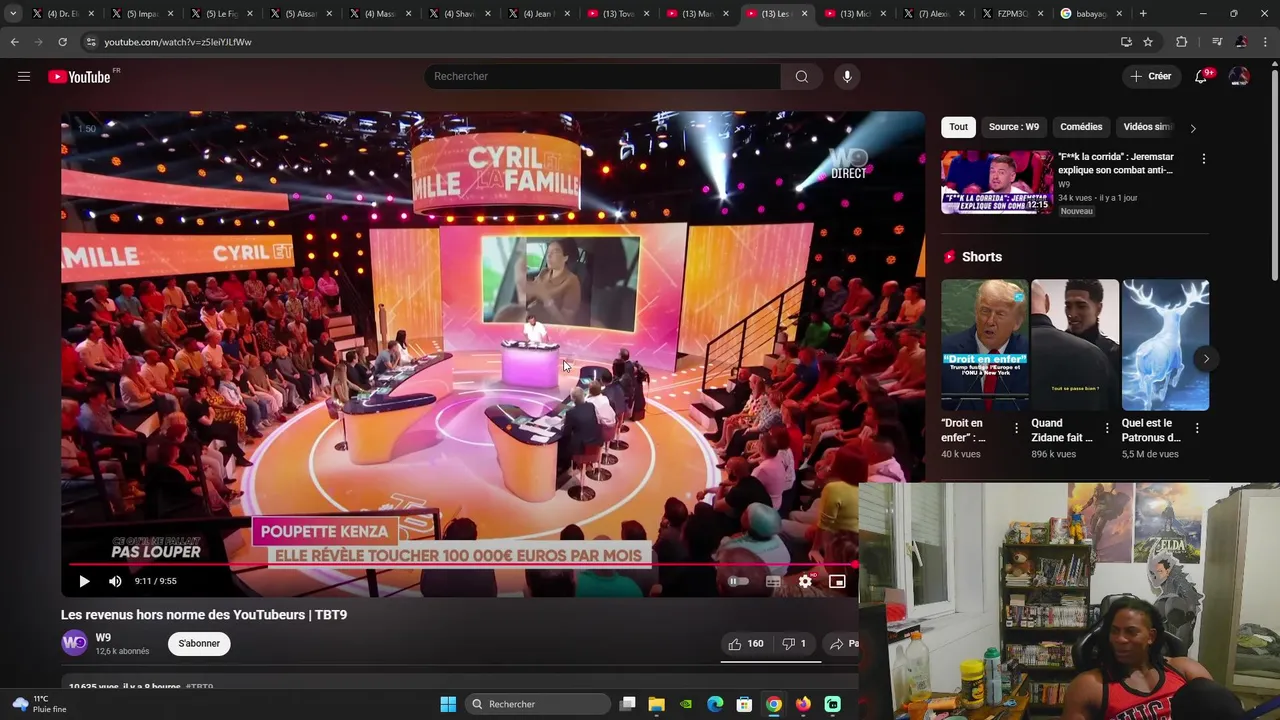Reload the page

(x=62, y=42)
